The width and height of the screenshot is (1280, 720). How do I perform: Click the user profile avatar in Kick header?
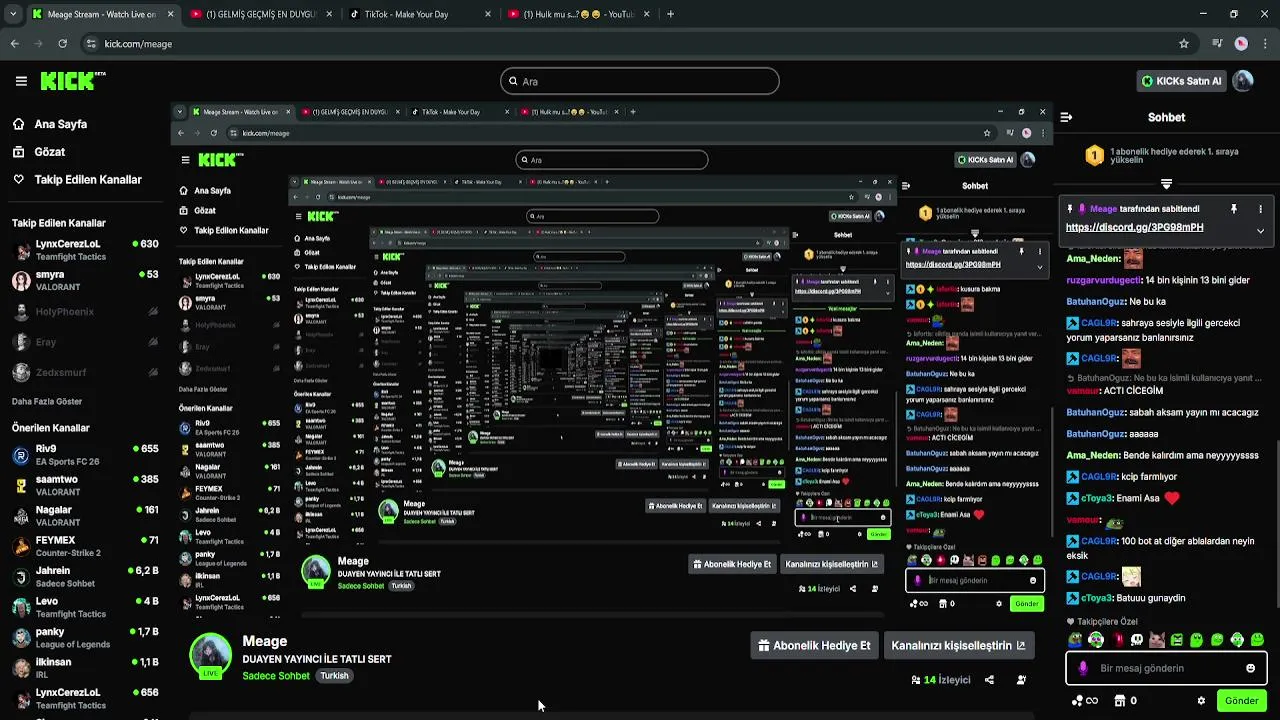coord(1243,81)
